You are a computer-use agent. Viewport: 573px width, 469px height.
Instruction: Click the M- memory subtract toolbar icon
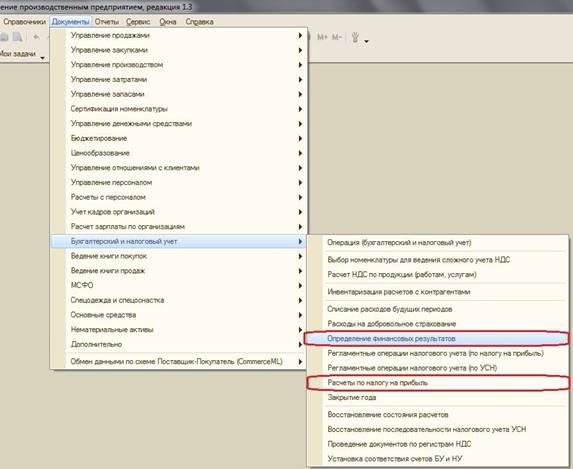pos(337,37)
